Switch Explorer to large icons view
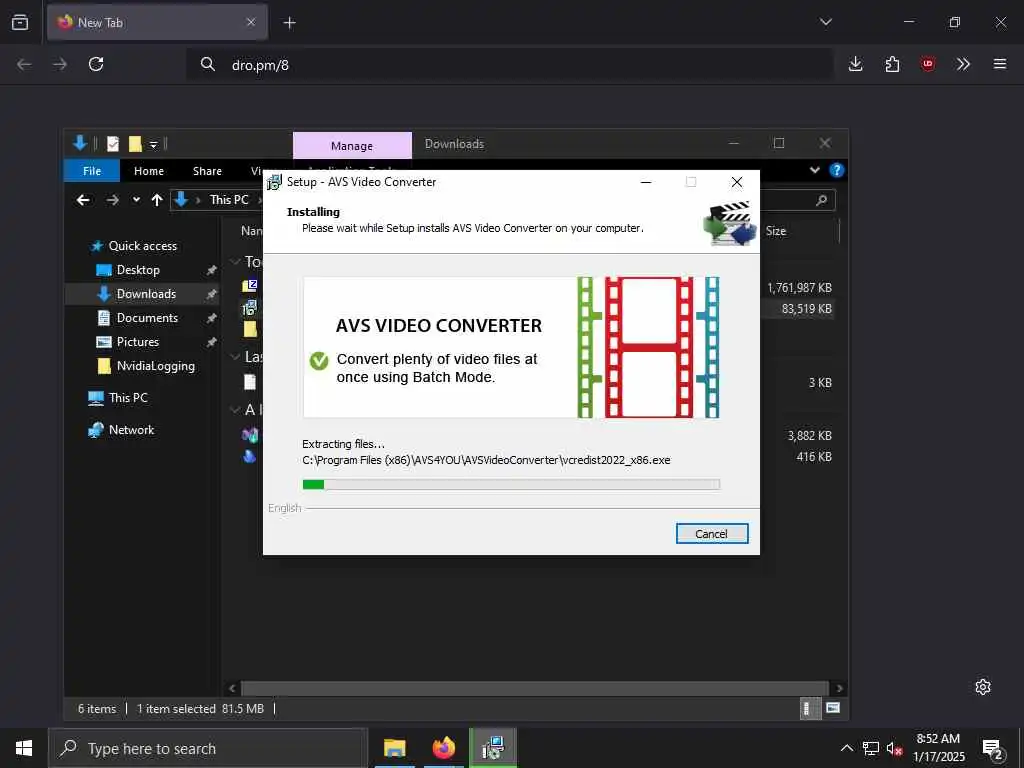This screenshot has width=1024, height=768. (833, 708)
